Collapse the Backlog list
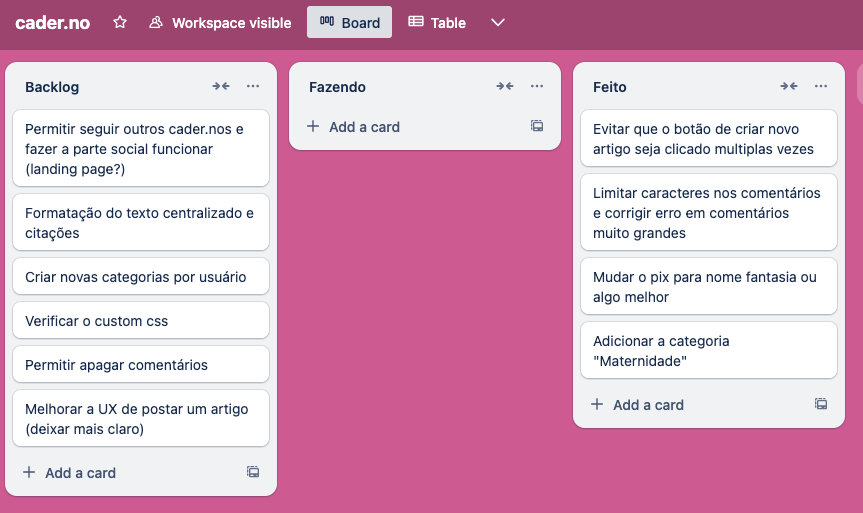 [x=221, y=86]
